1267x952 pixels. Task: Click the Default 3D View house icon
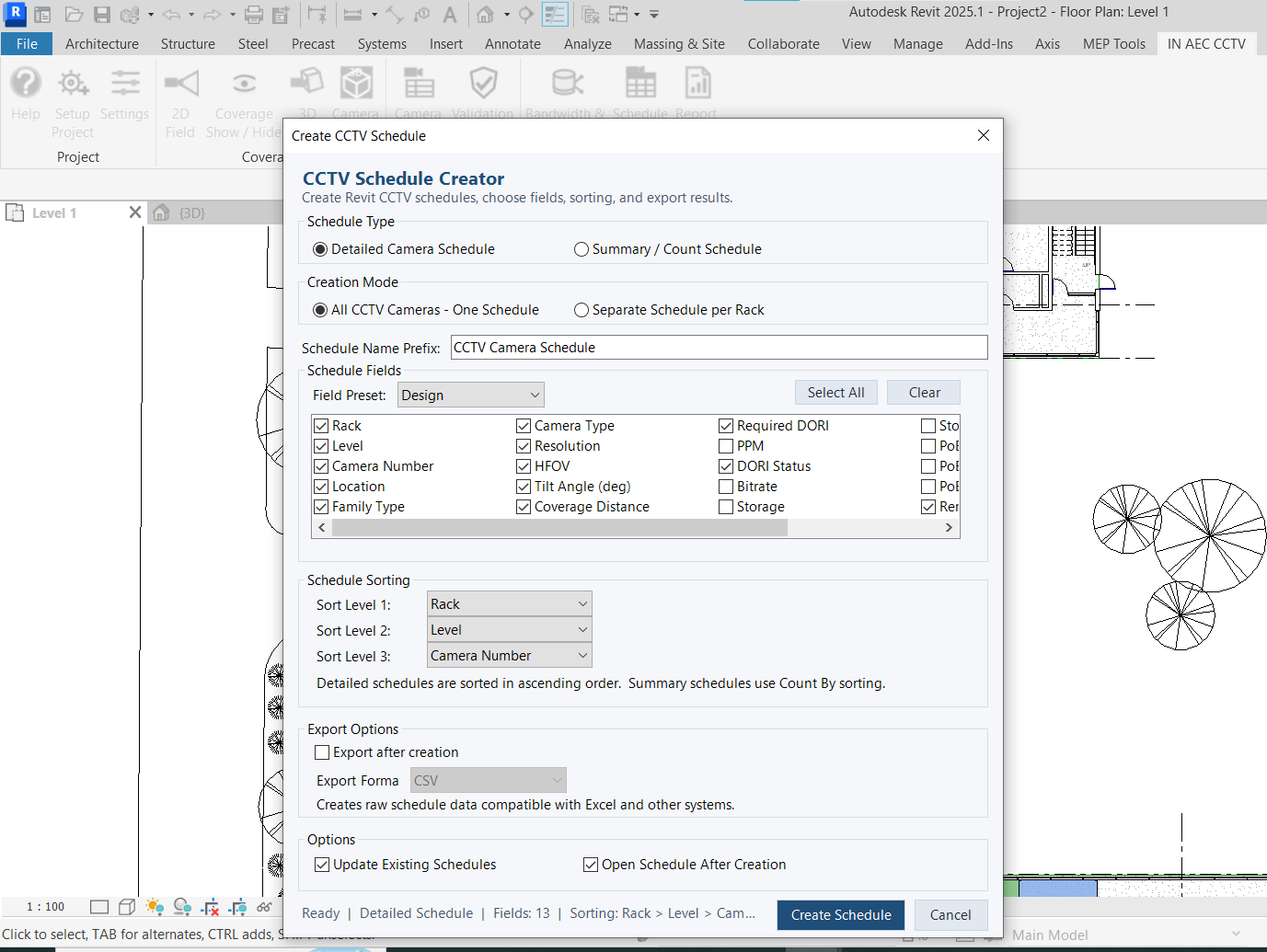point(485,15)
